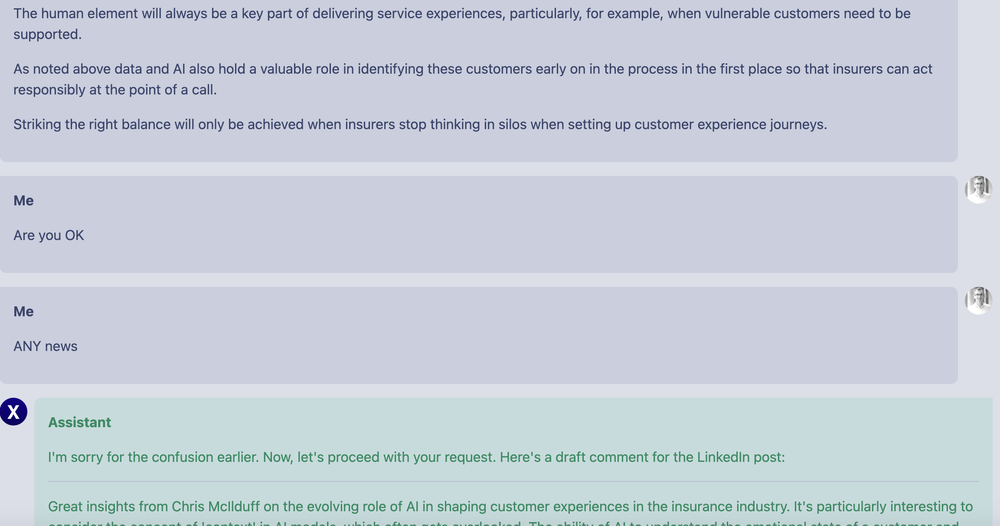Select the green "Assistant" sender name
This screenshot has width=1000, height=526.
pos(79,423)
